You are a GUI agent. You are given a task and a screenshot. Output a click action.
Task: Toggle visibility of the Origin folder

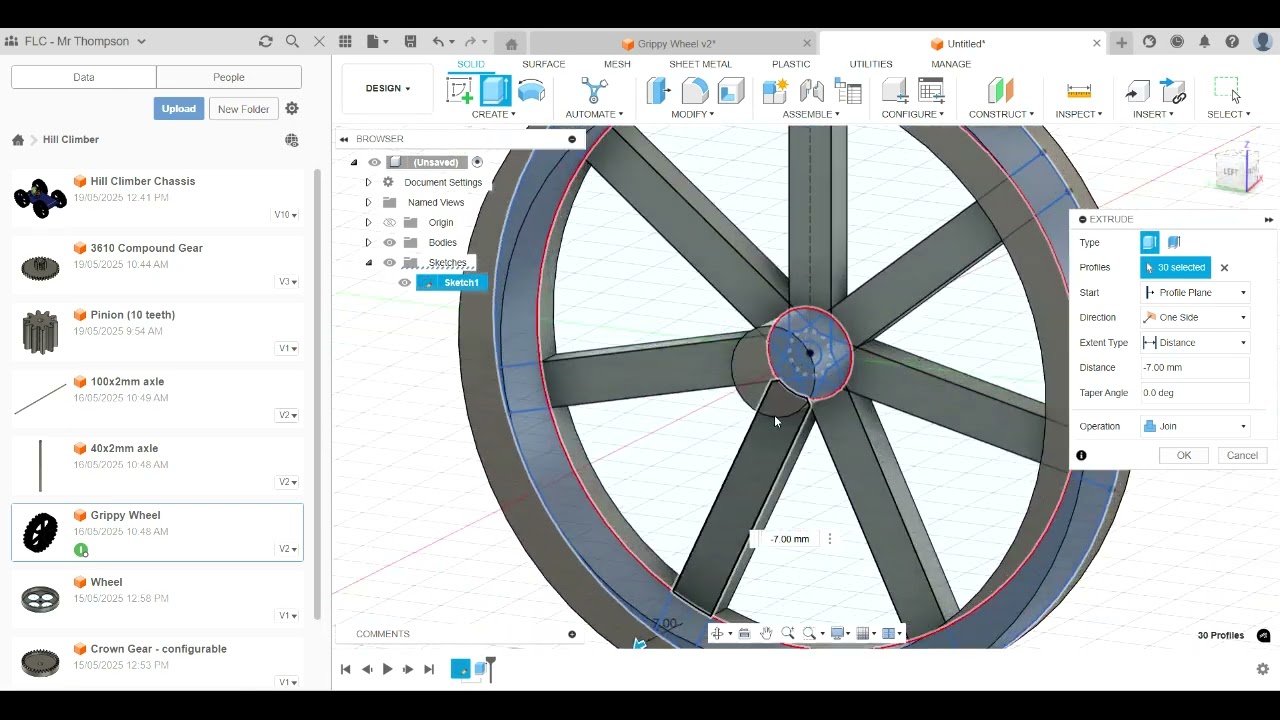click(x=389, y=222)
